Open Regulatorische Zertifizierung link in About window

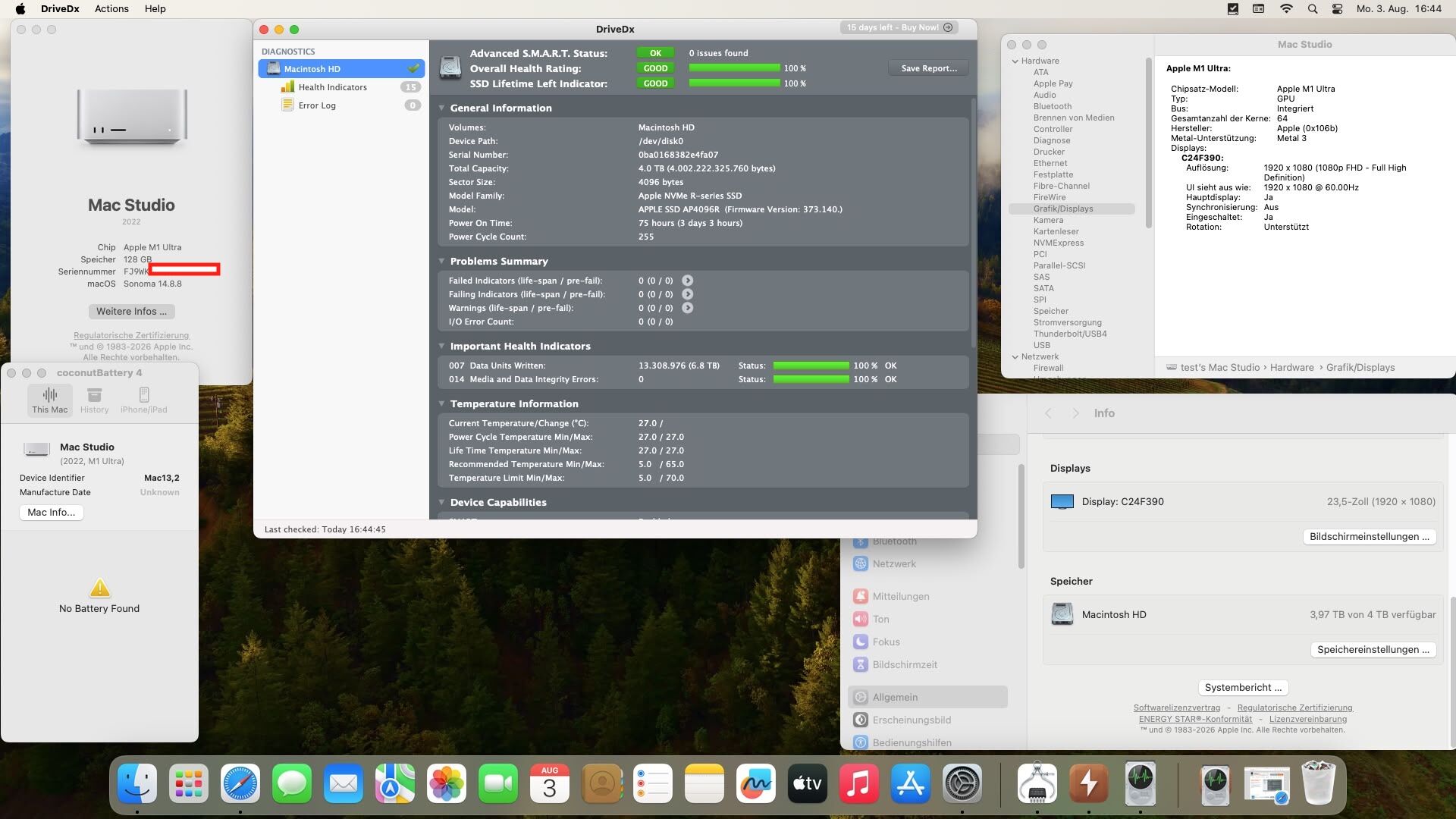pos(131,335)
